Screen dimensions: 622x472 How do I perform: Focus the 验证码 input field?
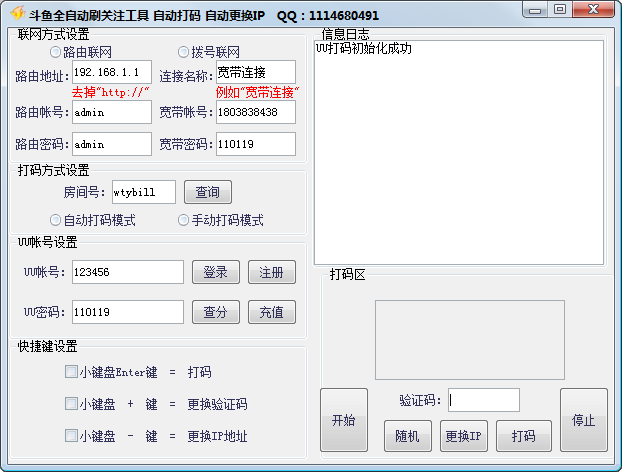coord(484,400)
